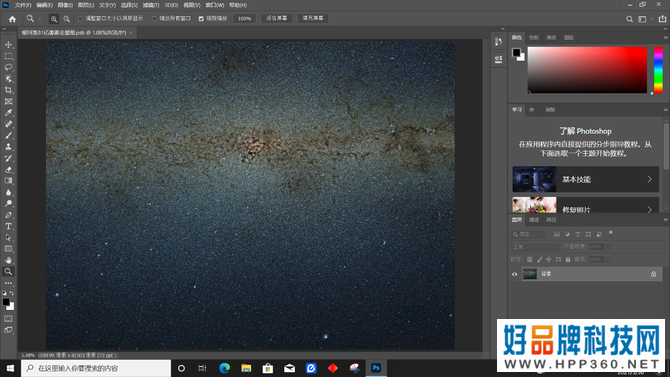670x377 pixels.
Task: Toggle Quick Mask mode icon
Action: click(8, 319)
